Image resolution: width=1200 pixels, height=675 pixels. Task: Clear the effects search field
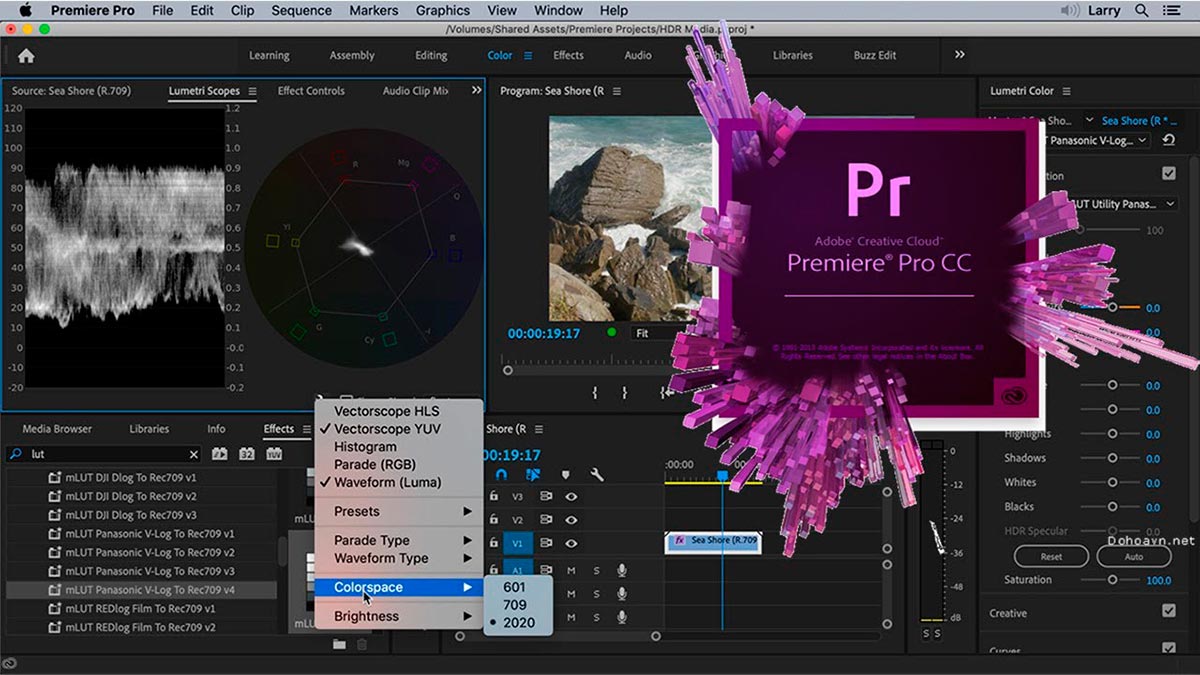194,455
